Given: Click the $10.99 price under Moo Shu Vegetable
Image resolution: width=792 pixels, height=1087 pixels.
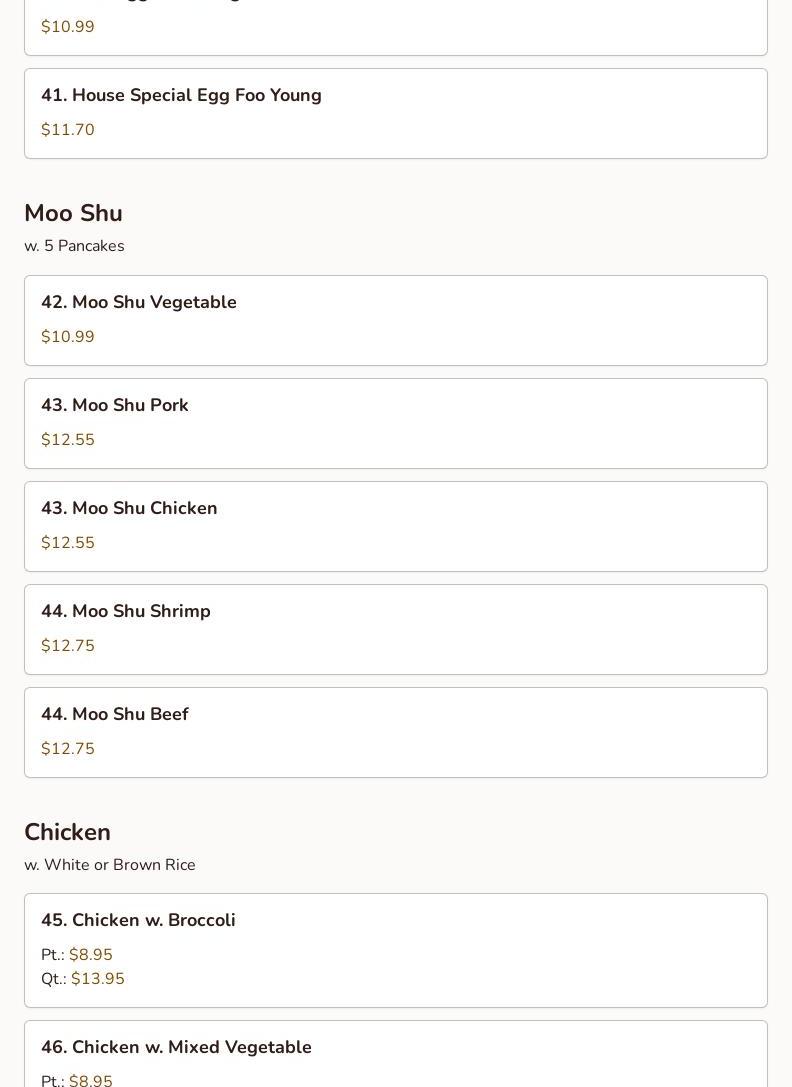Looking at the screenshot, I should pyautogui.click(x=68, y=337).
